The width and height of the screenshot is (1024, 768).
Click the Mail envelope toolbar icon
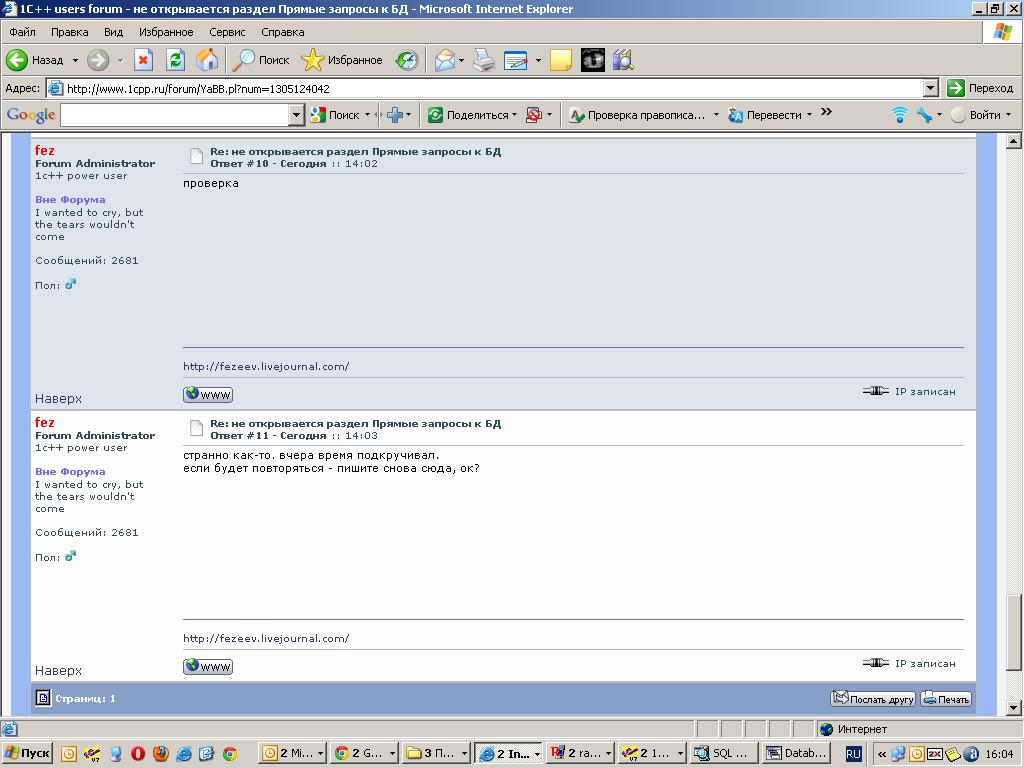pos(444,60)
